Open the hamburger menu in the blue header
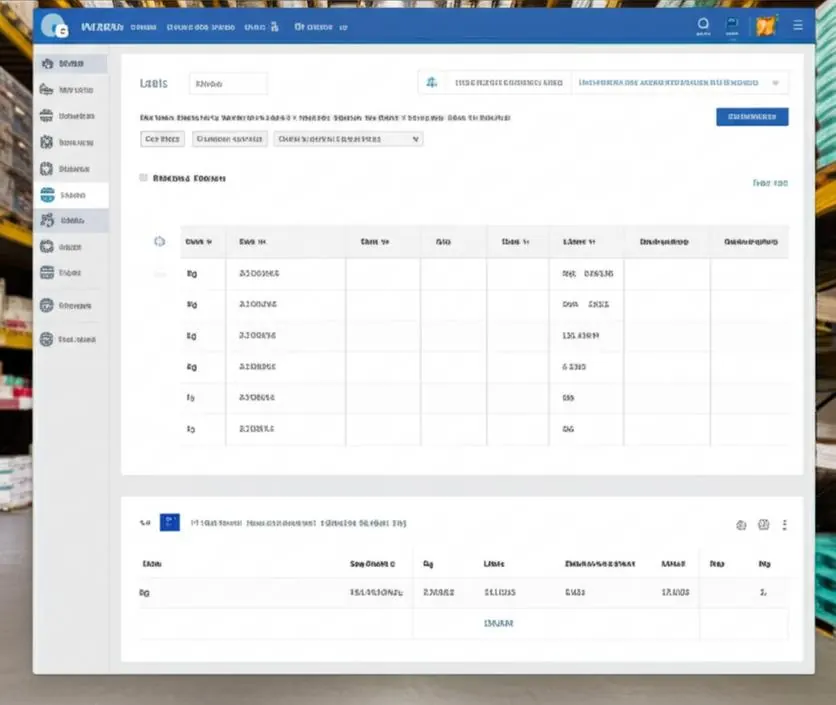 tap(798, 25)
